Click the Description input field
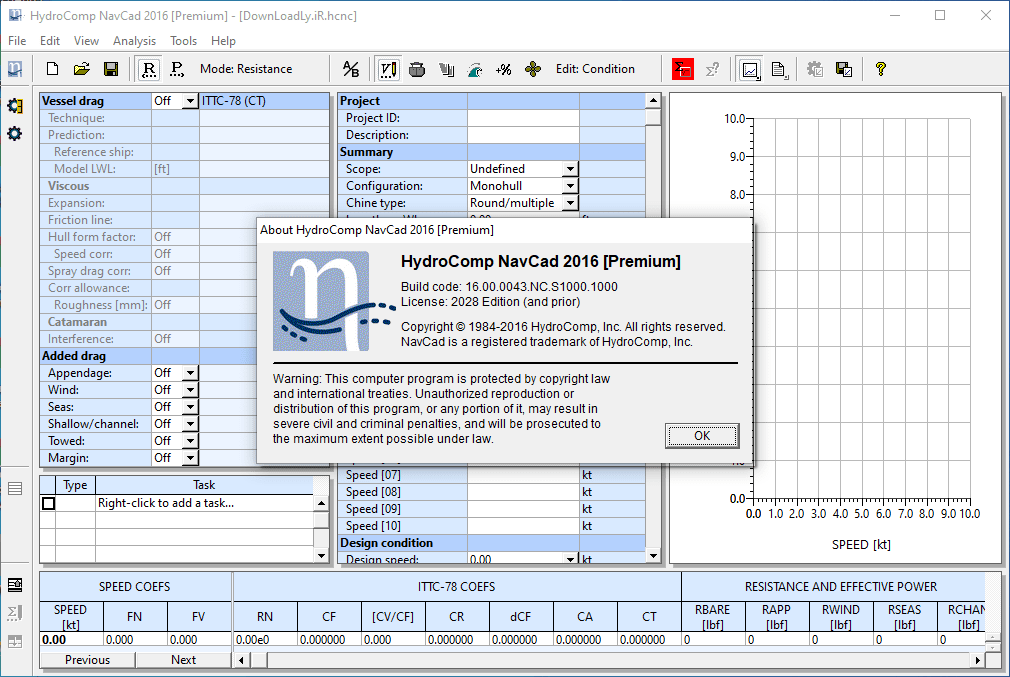This screenshot has height=677, width=1010. (523, 135)
